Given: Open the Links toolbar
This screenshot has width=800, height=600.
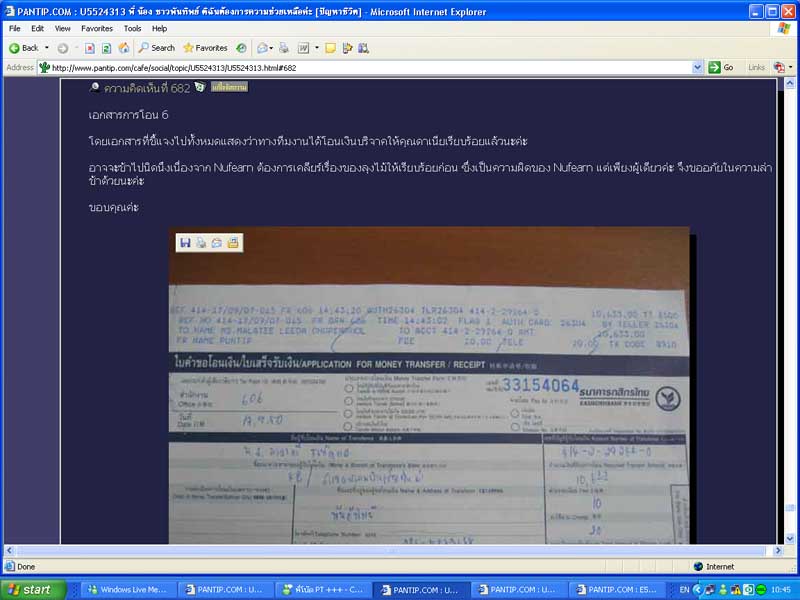Looking at the screenshot, I should pos(756,67).
